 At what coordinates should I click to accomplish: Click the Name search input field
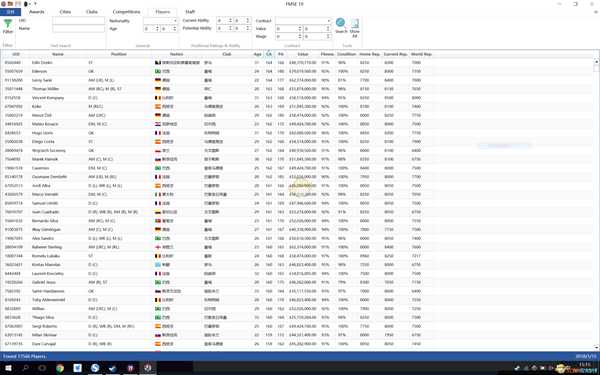coord(78,29)
